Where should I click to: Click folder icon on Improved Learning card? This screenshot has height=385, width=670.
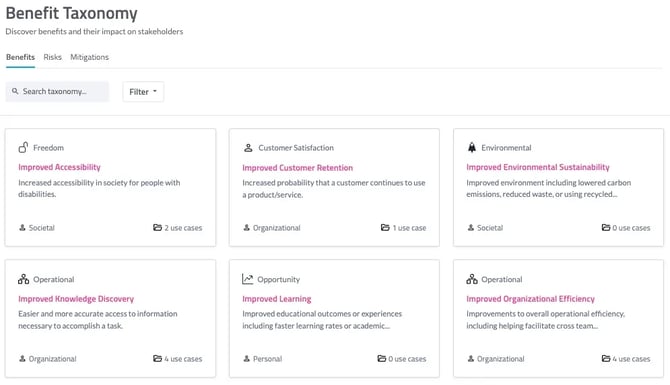[x=382, y=359]
